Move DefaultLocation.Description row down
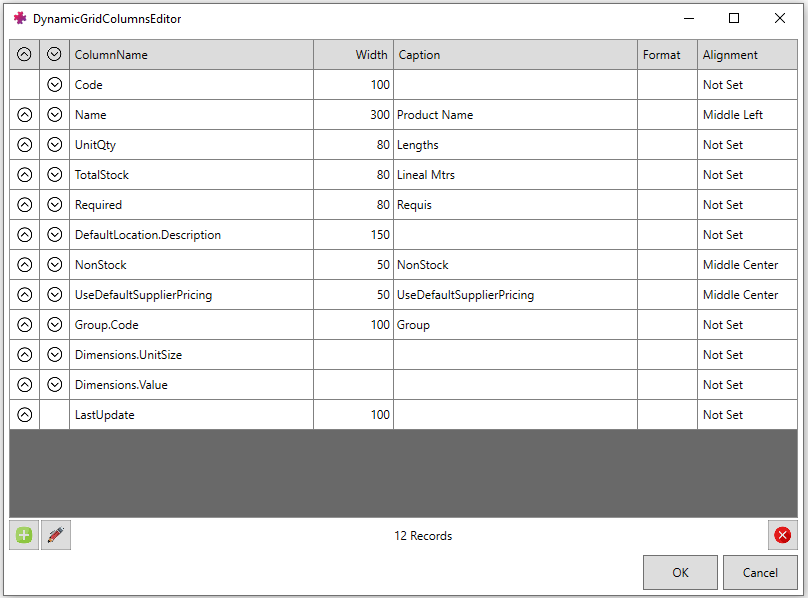The image size is (808, 598). click(x=55, y=235)
